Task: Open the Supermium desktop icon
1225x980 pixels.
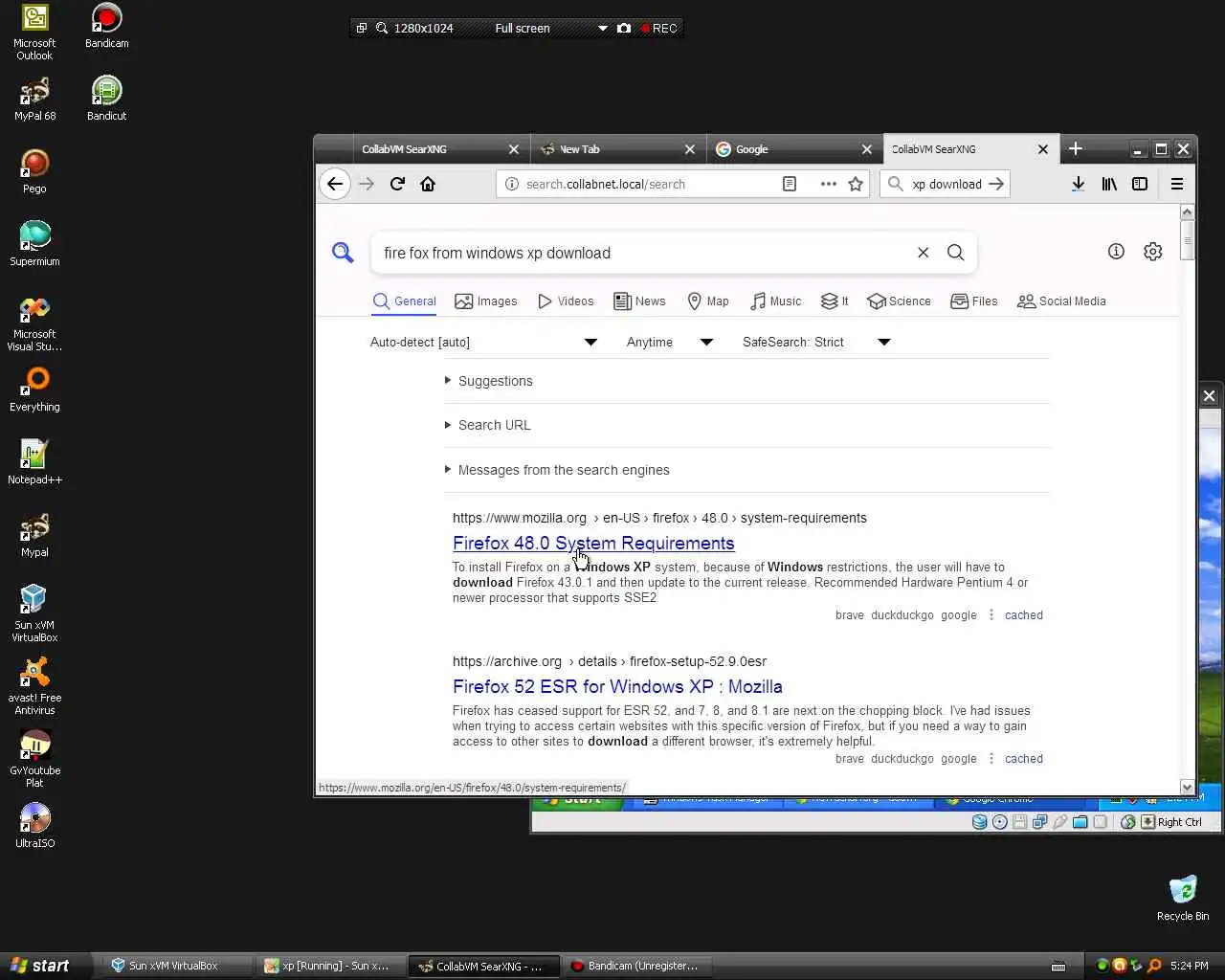Action: pos(35,244)
